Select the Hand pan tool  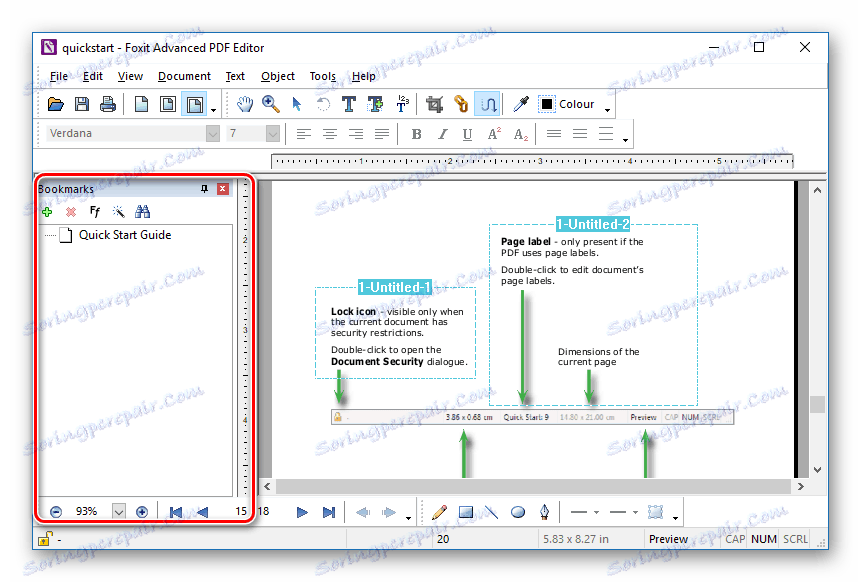(245, 104)
